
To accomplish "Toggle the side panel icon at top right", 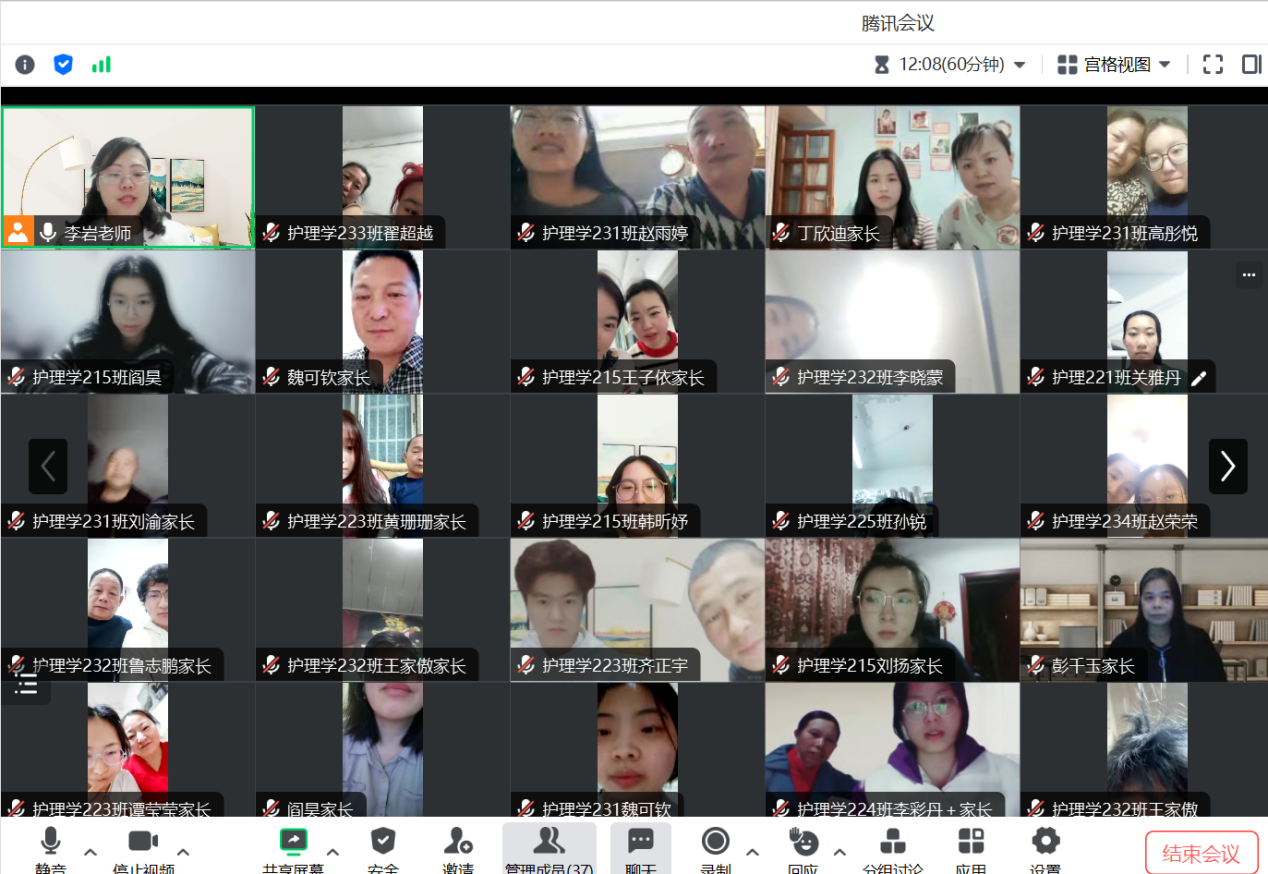I will click(1251, 65).
